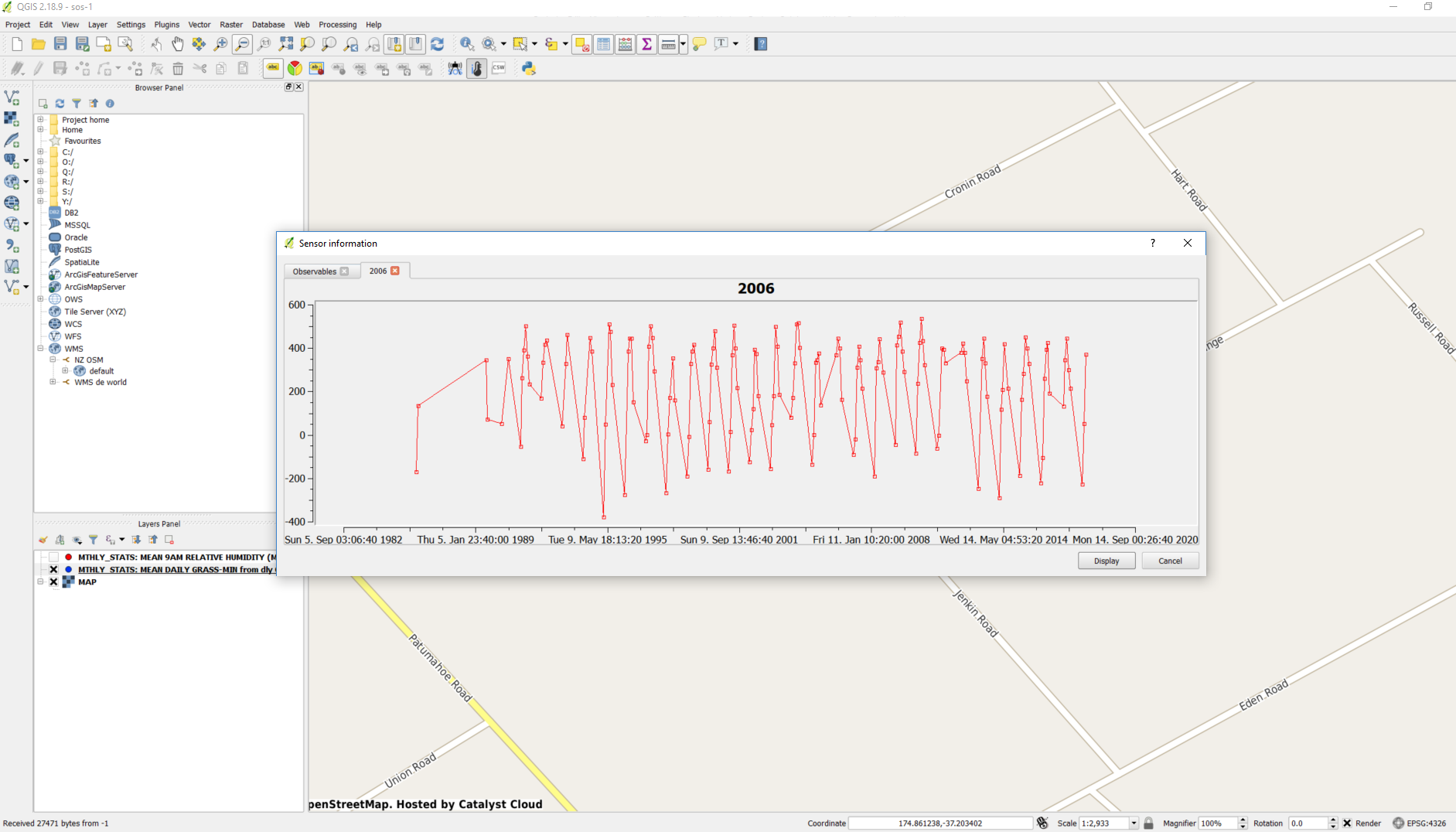Click the Save Project icon
Image resolution: width=1456 pixels, height=832 pixels.
tap(60, 44)
